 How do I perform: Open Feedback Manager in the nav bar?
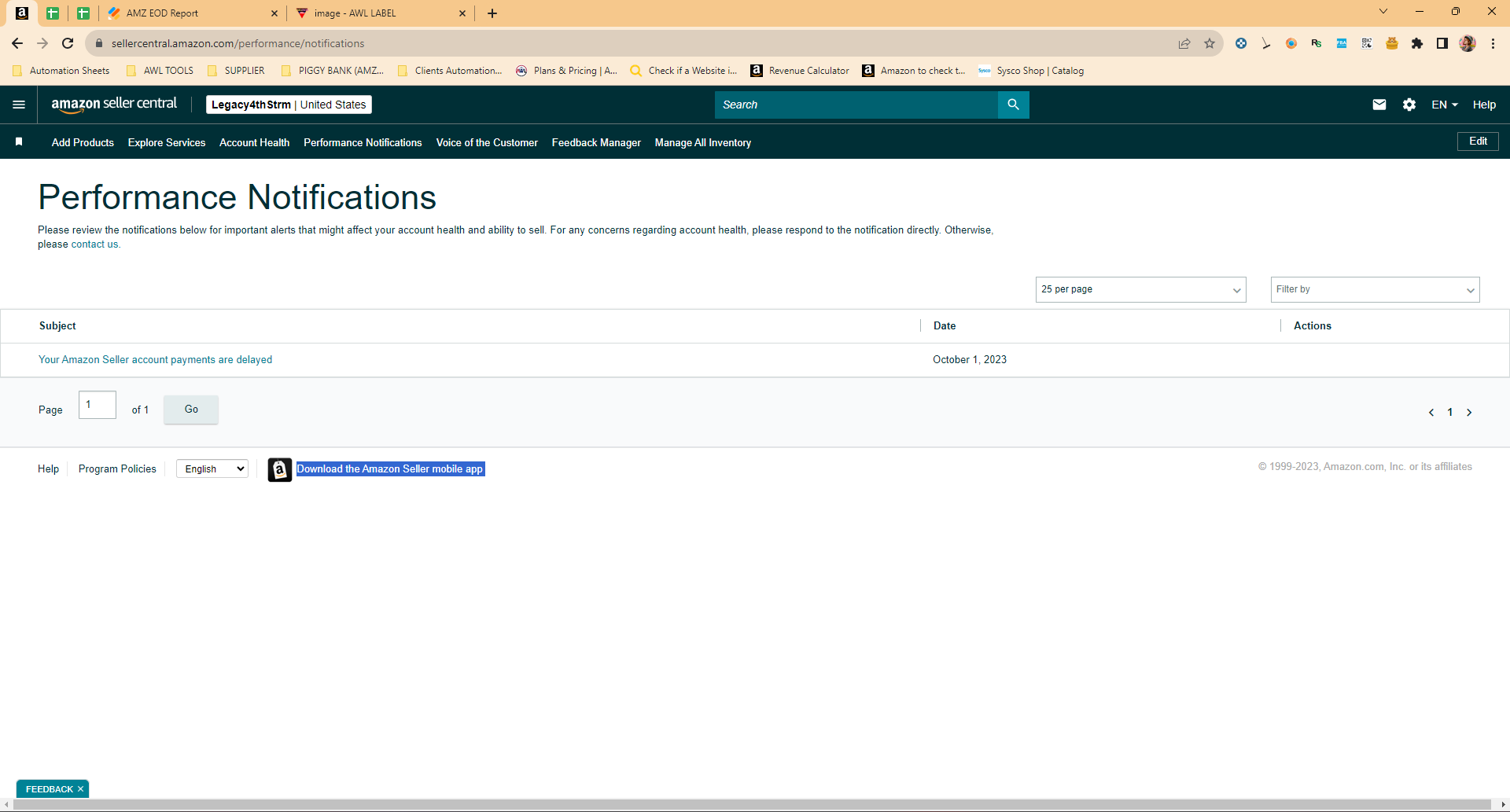[x=596, y=142]
